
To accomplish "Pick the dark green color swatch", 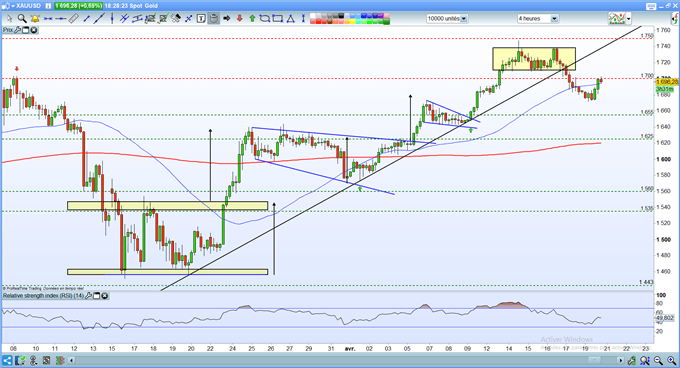I will 386,21.
